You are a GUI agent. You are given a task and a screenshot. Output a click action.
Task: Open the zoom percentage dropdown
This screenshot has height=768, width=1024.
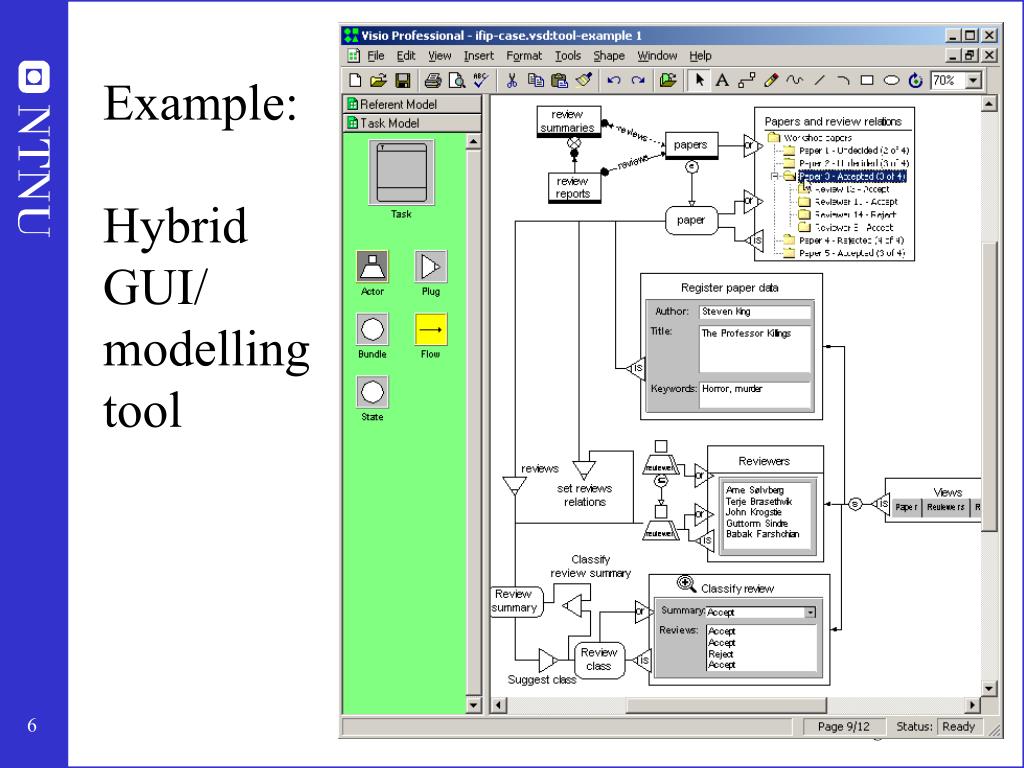pos(974,80)
